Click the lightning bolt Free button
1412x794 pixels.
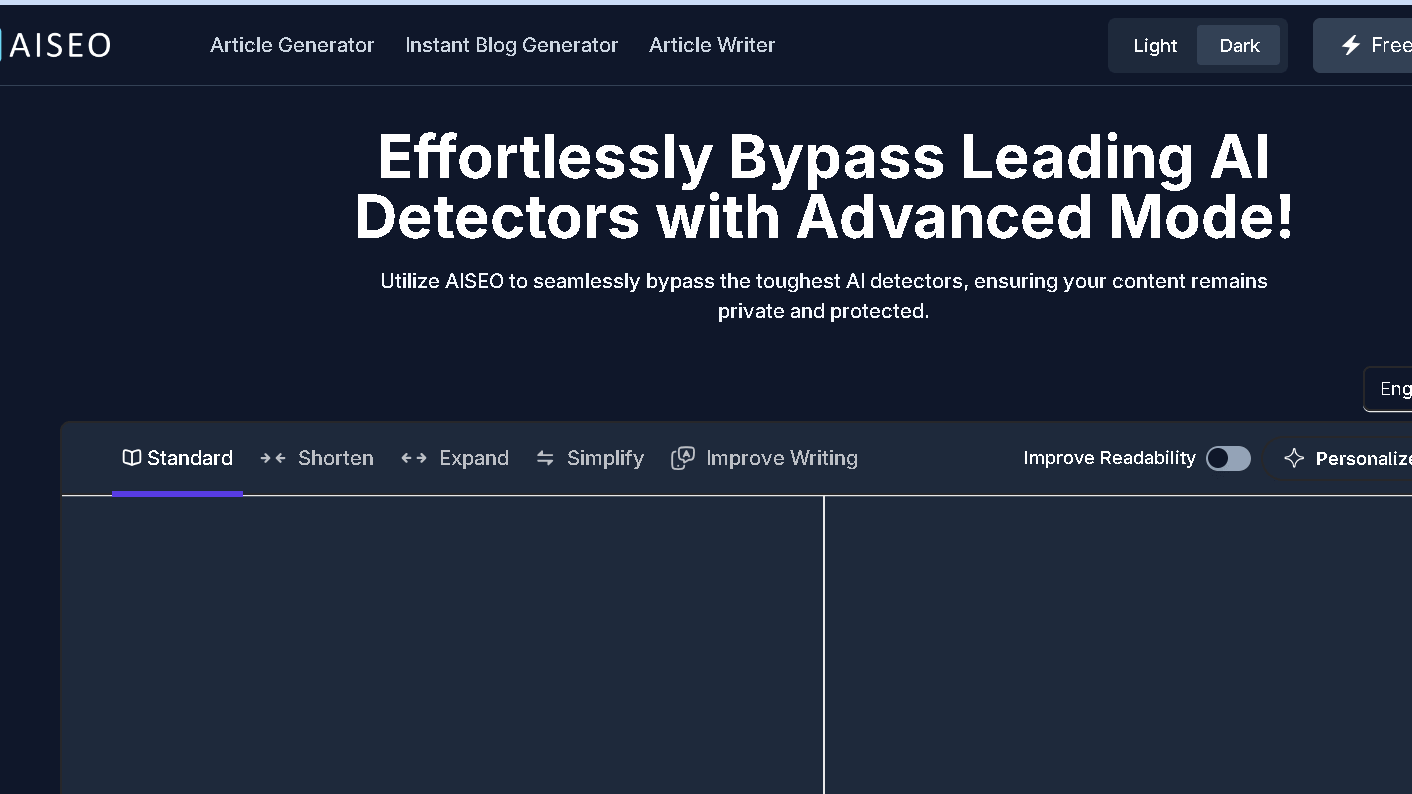1363,46
